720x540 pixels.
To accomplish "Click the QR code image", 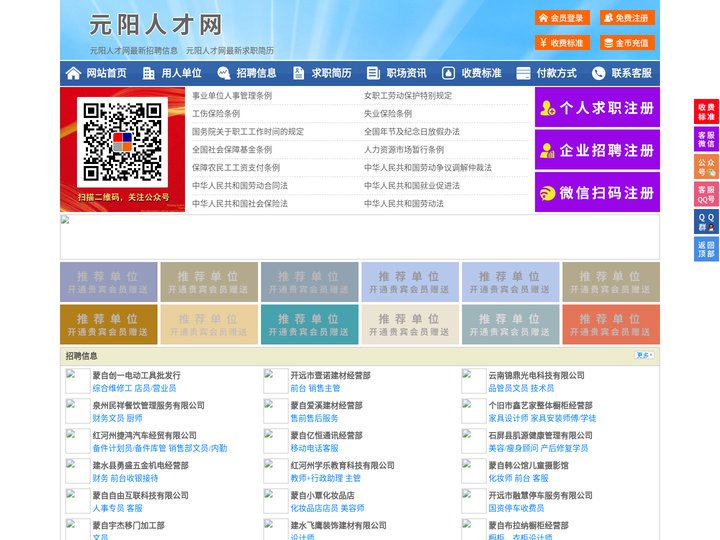I will [122, 142].
